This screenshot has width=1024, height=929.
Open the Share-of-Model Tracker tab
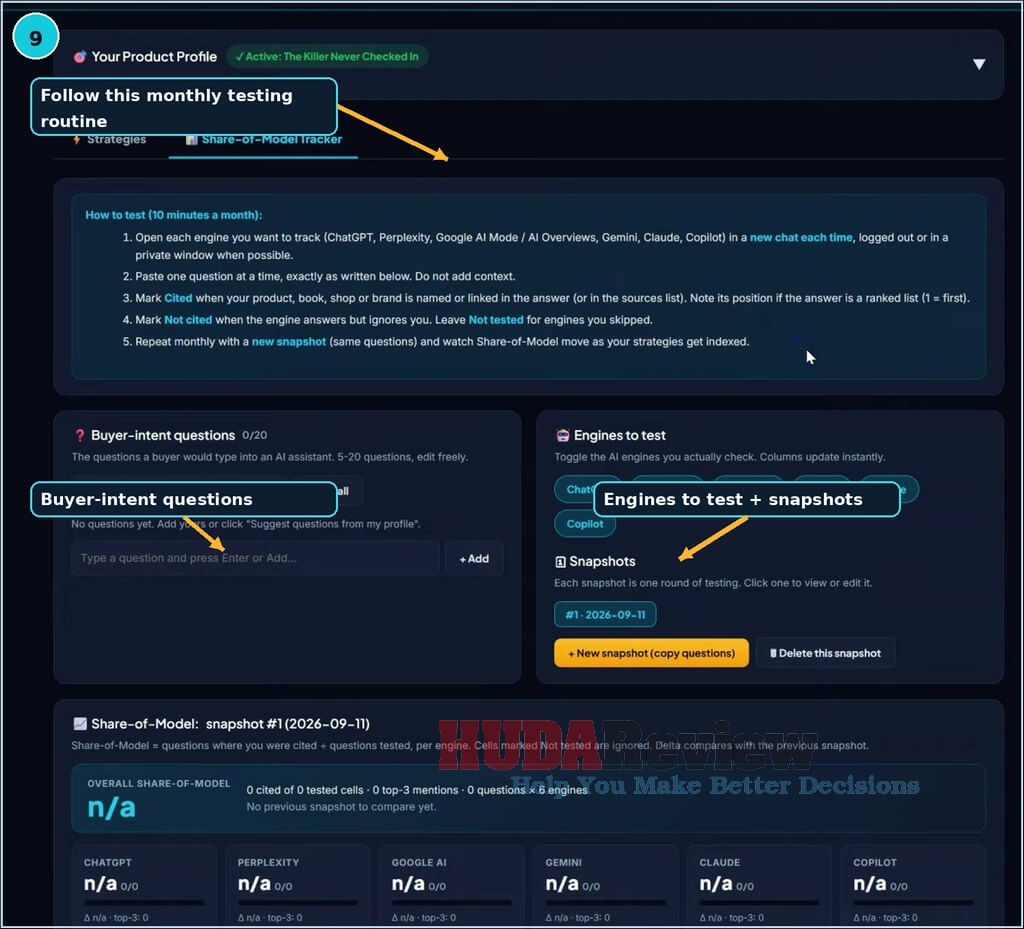coord(264,140)
